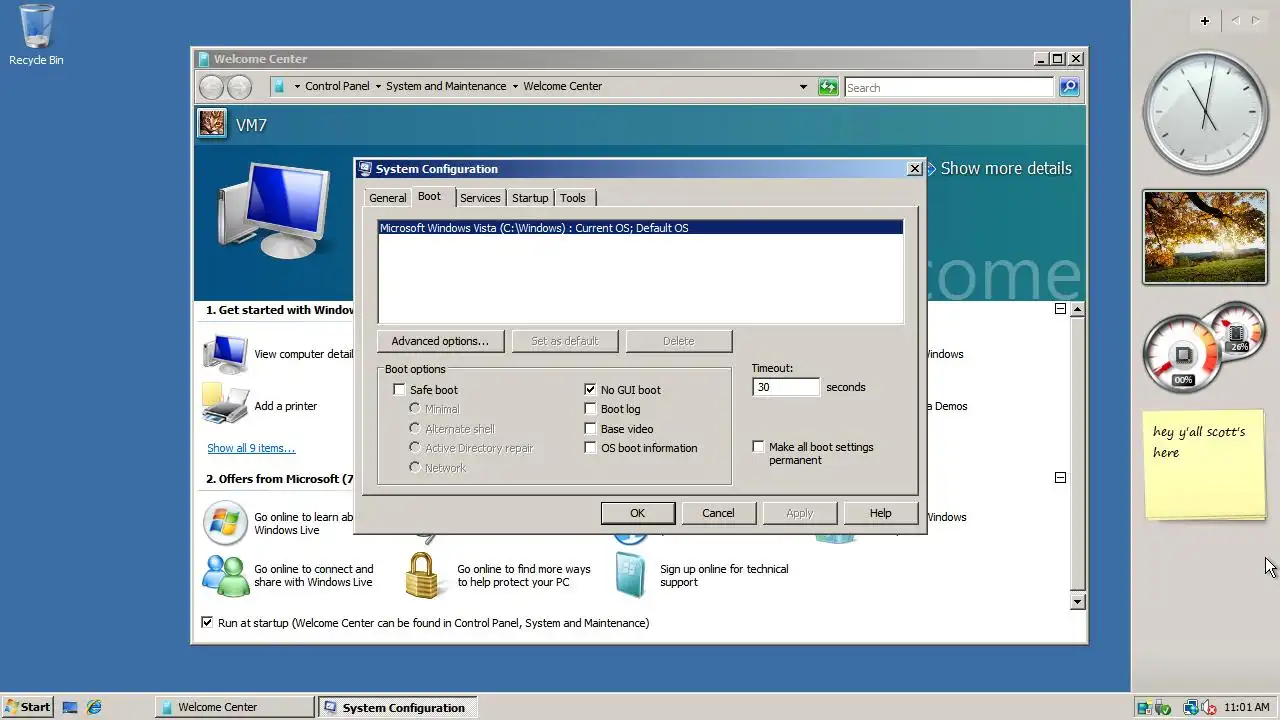This screenshot has width=1280, height=720.
Task: Click the Welcome Center Search field
Action: 949,87
